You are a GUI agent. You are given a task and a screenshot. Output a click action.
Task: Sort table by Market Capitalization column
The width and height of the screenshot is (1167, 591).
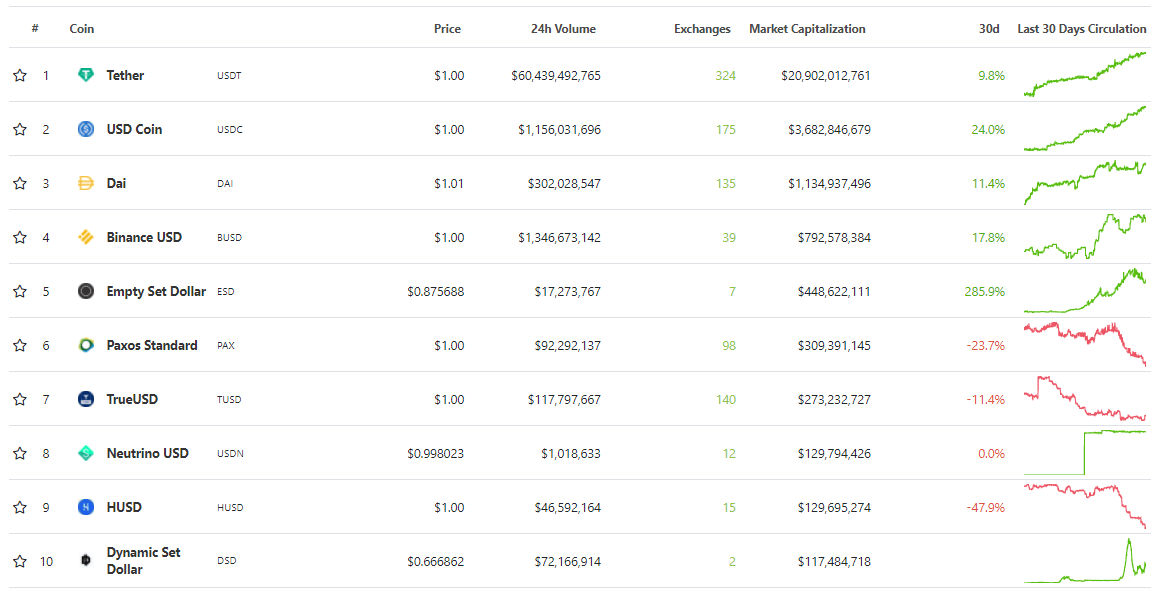[807, 29]
